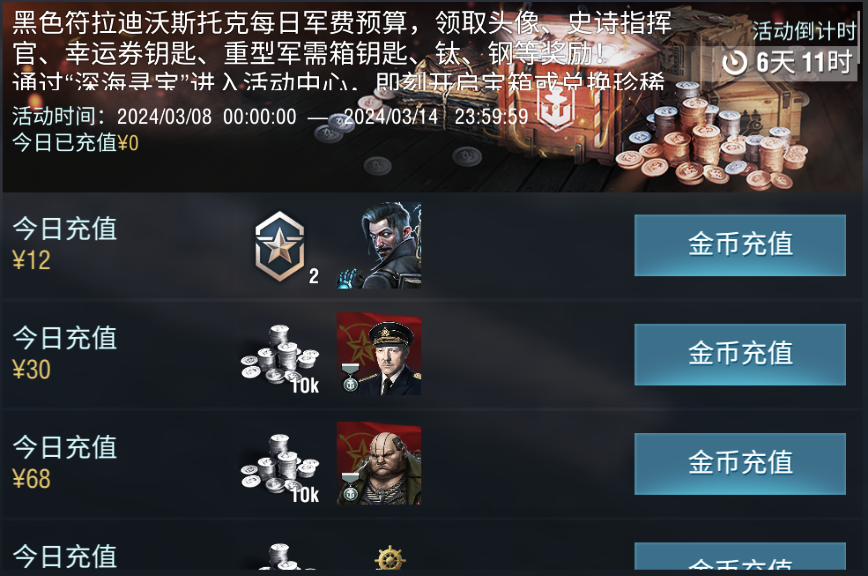This screenshot has height=576, width=868.
Task: Click 金币充值 button for ¥12 tier
Action: coord(740,245)
